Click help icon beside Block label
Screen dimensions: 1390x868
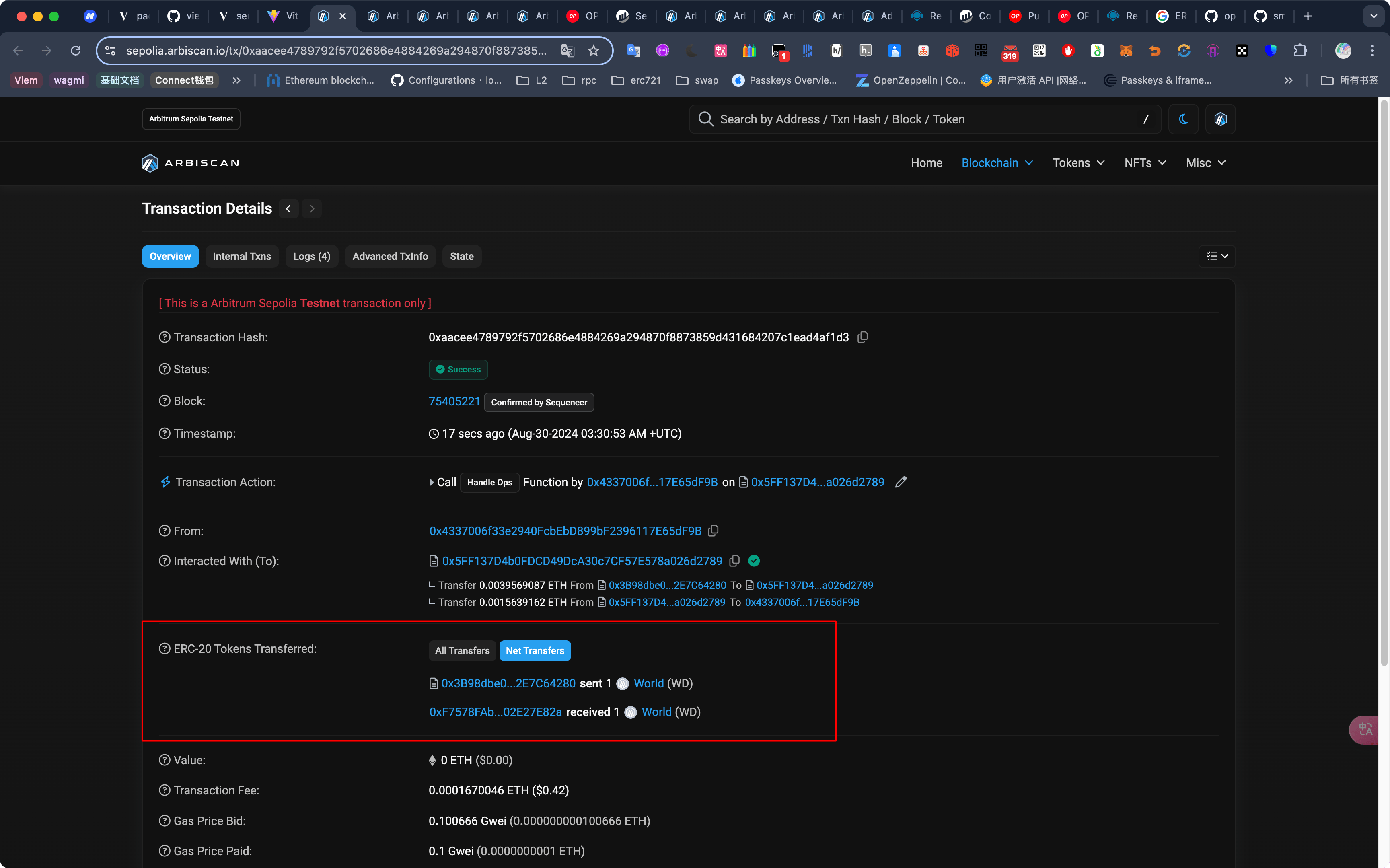click(164, 401)
